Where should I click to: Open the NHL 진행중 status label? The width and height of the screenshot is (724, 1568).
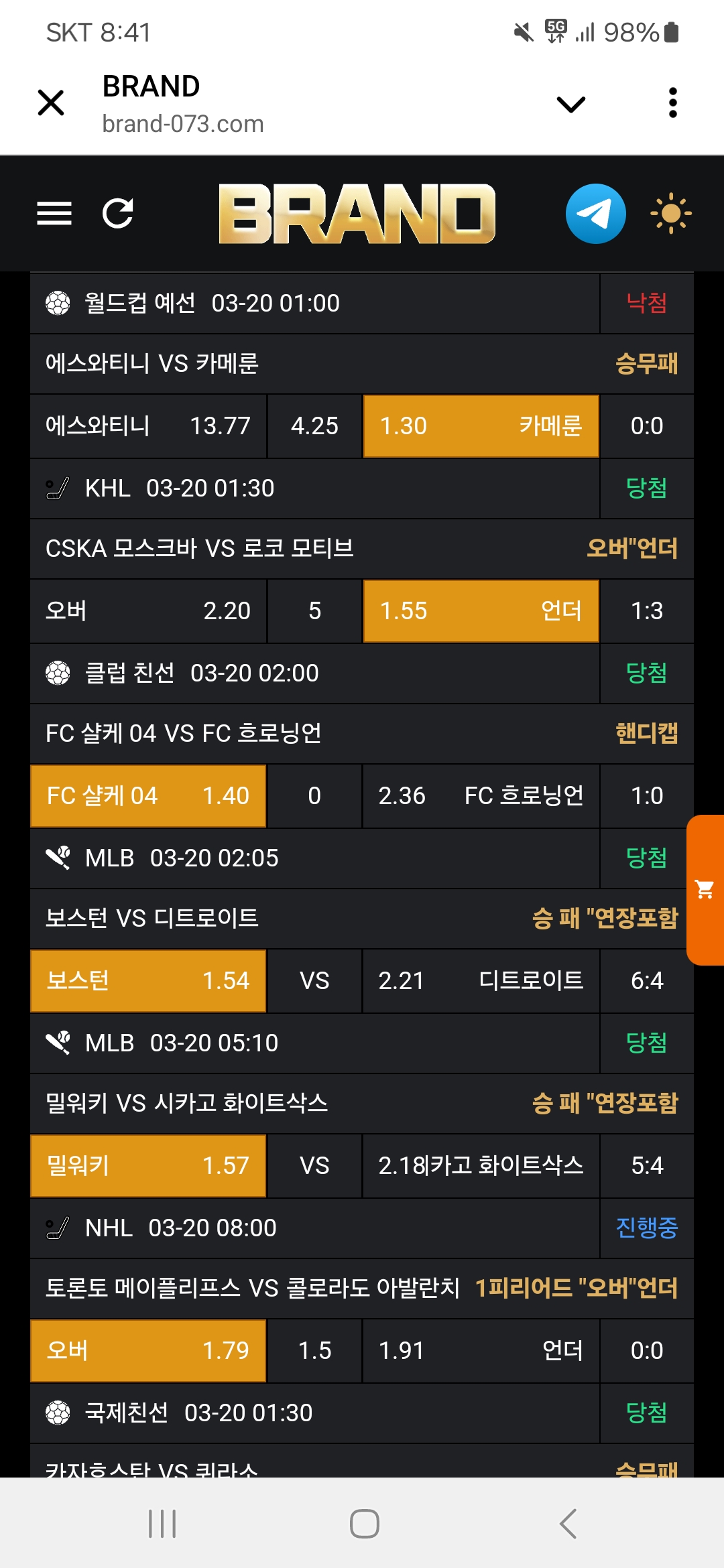[x=646, y=1228]
